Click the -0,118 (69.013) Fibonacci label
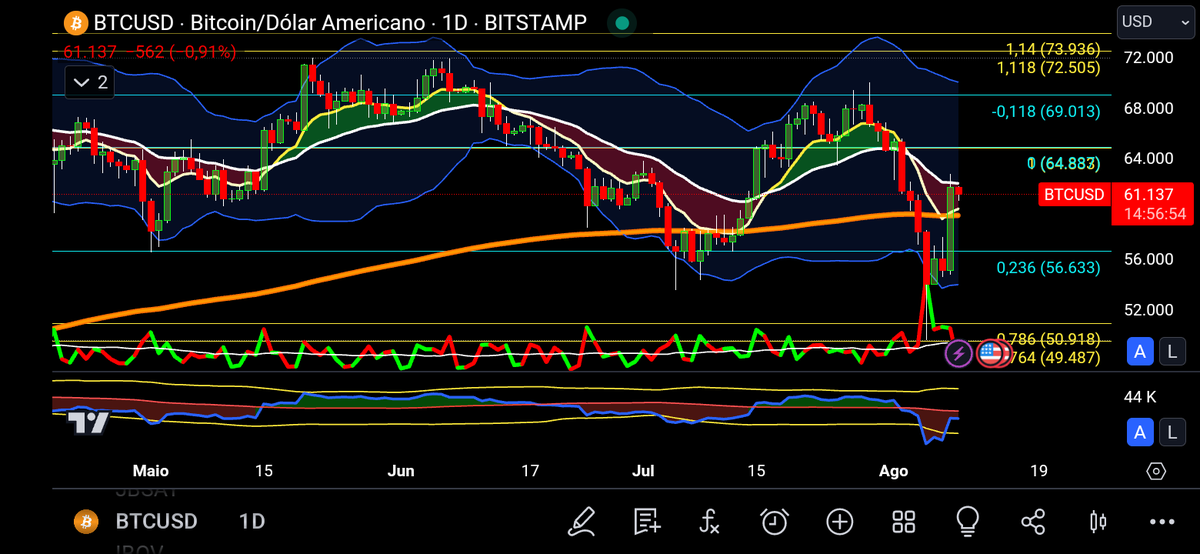The height and width of the screenshot is (554, 1200). click(1046, 112)
